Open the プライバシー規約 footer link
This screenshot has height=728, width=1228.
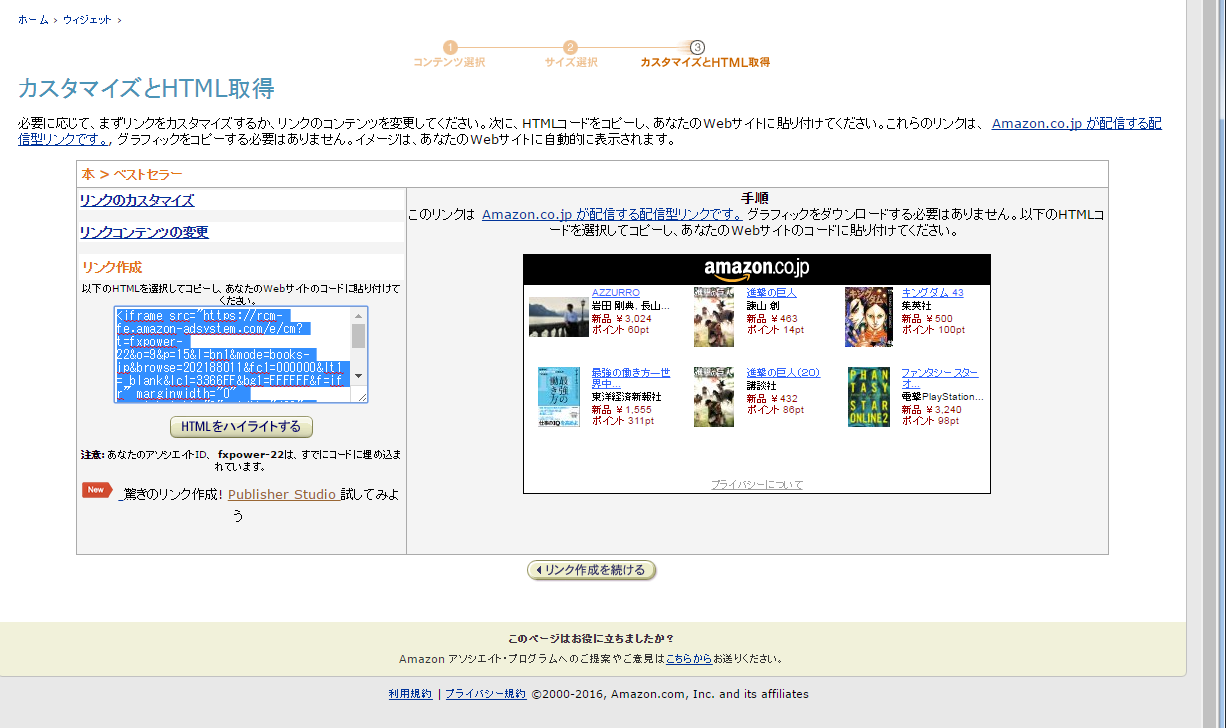[485, 694]
